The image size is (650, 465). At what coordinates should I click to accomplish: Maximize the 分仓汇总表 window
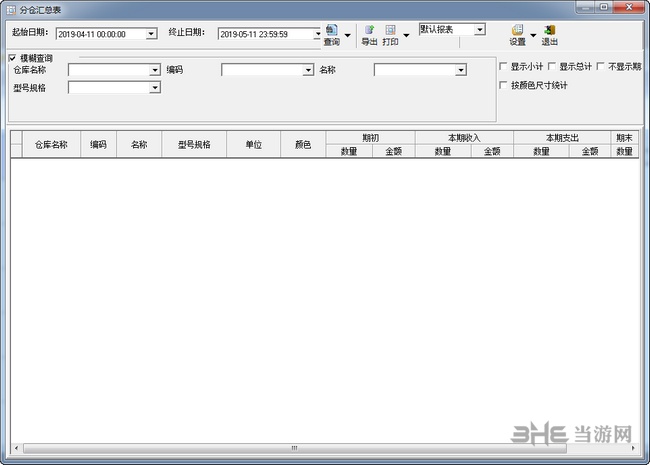[x=604, y=7]
